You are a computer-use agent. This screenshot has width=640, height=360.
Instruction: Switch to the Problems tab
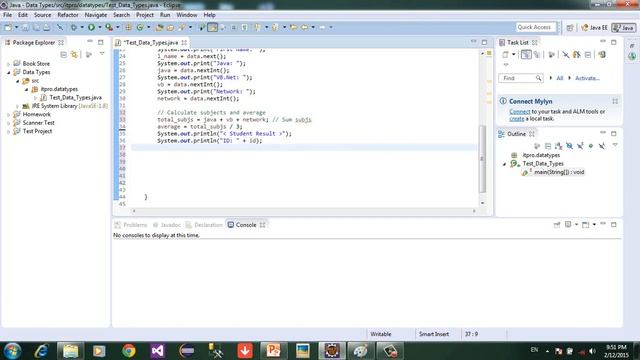point(131,225)
